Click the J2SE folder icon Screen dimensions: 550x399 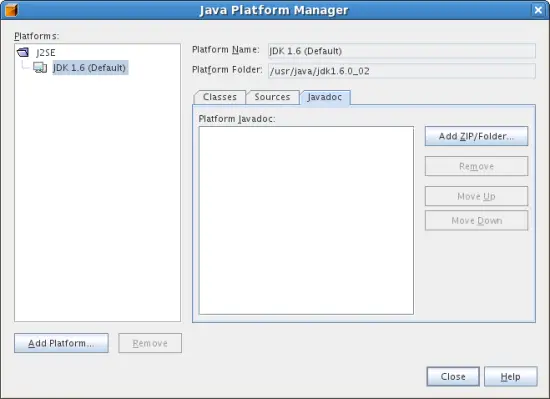[23, 53]
